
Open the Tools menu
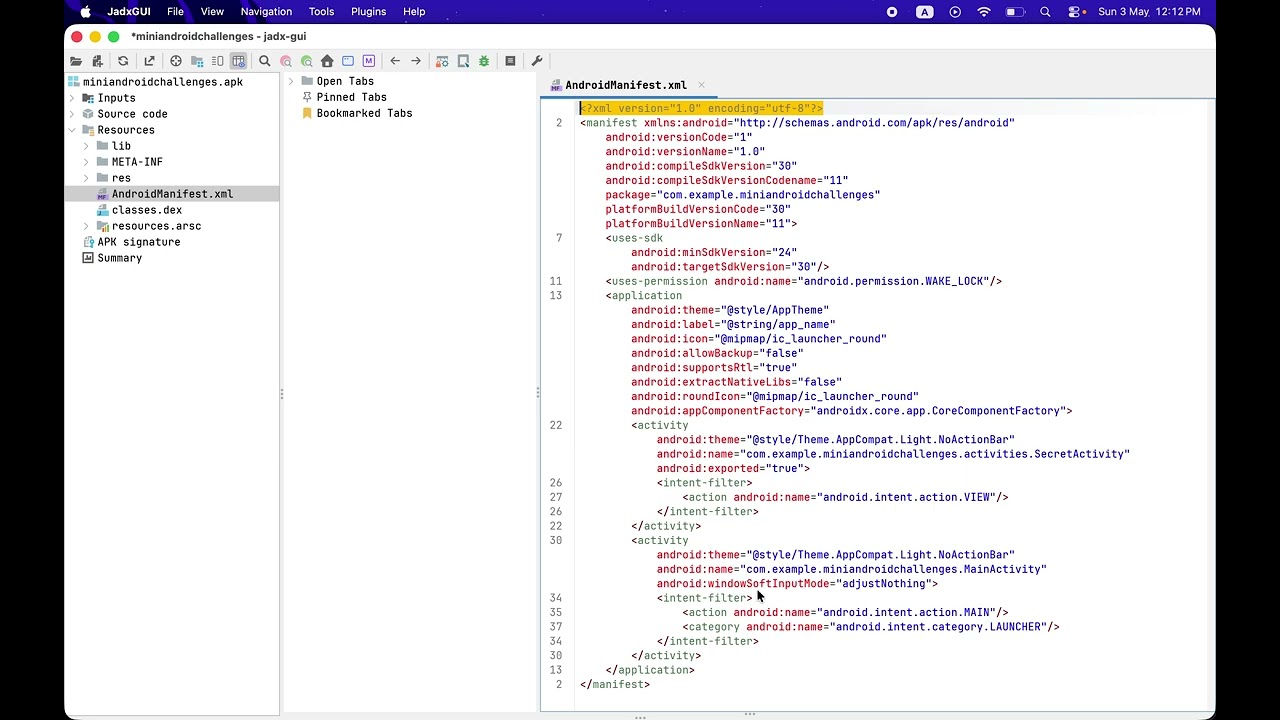pyautogui.click(x=321, y=12)
